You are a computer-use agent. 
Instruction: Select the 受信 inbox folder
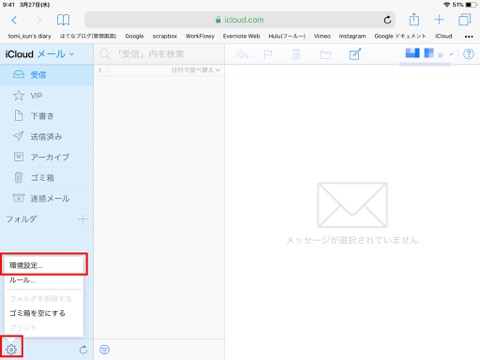click(x=47, y=75)
